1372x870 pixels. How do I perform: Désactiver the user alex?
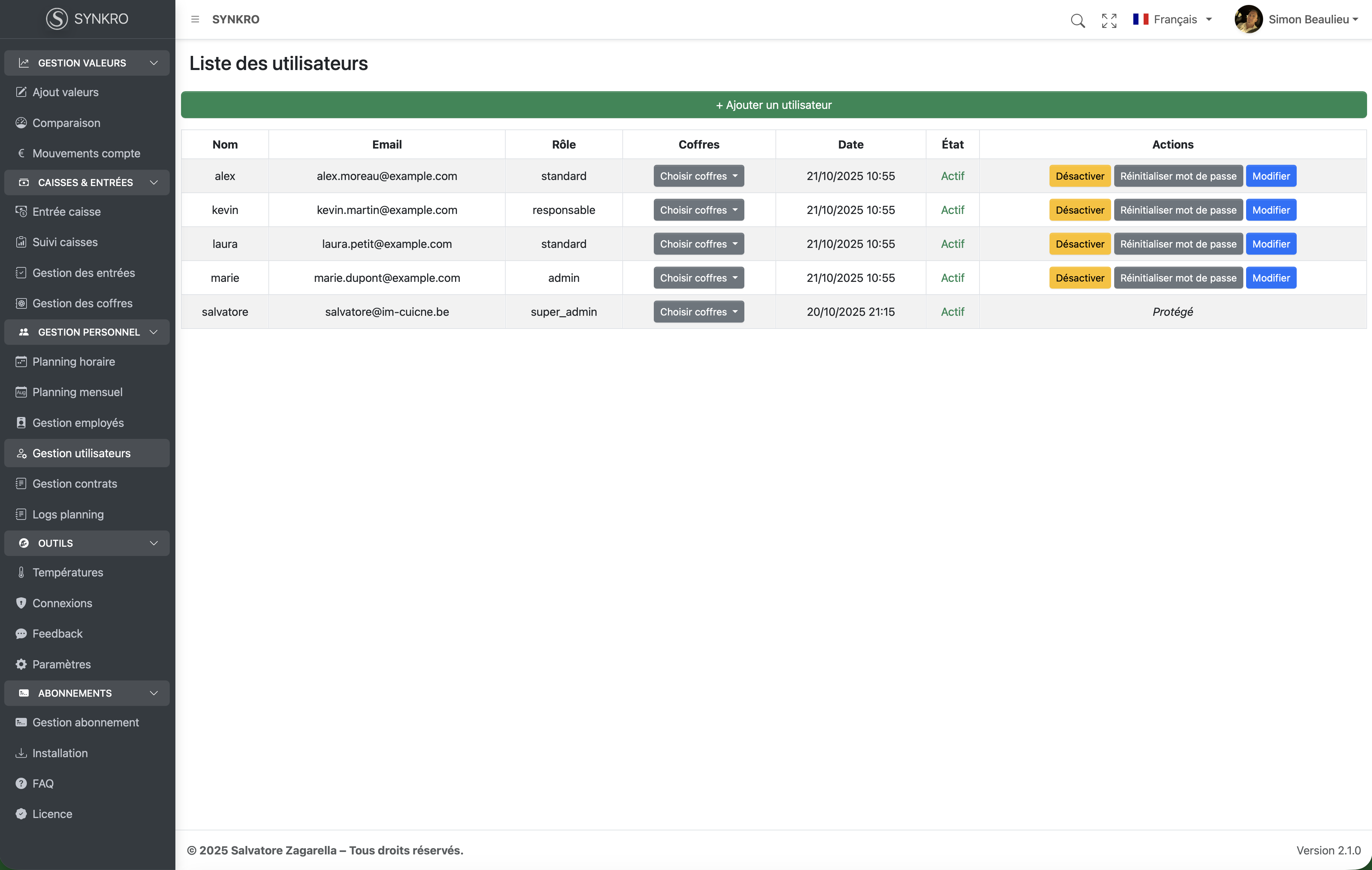pyautogui.click(x=1079, y=176)
